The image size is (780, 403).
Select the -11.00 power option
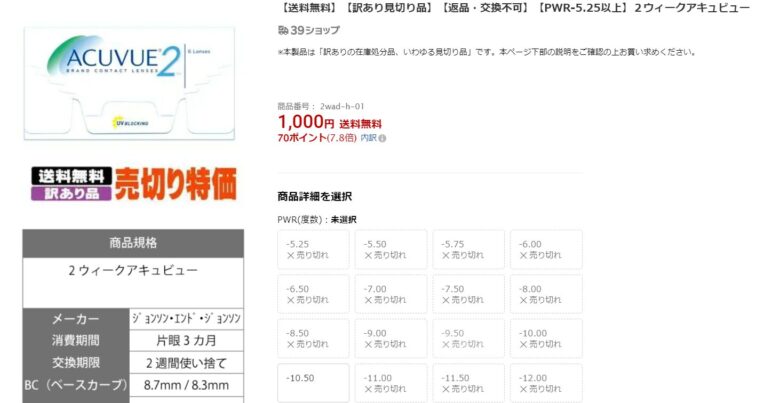(391, 382)
